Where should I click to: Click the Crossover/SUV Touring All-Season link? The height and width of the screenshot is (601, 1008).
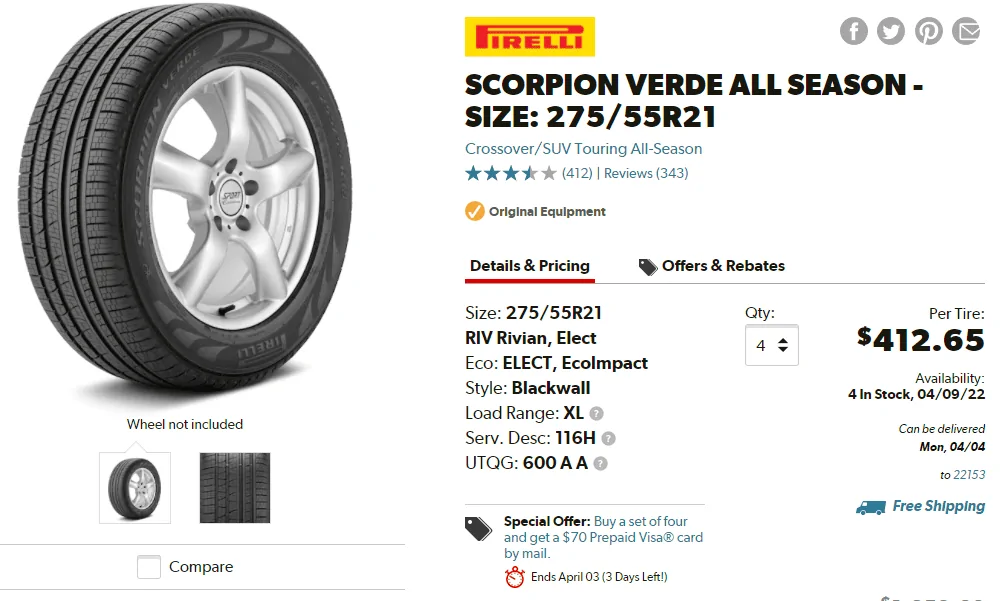click(583, 149)
